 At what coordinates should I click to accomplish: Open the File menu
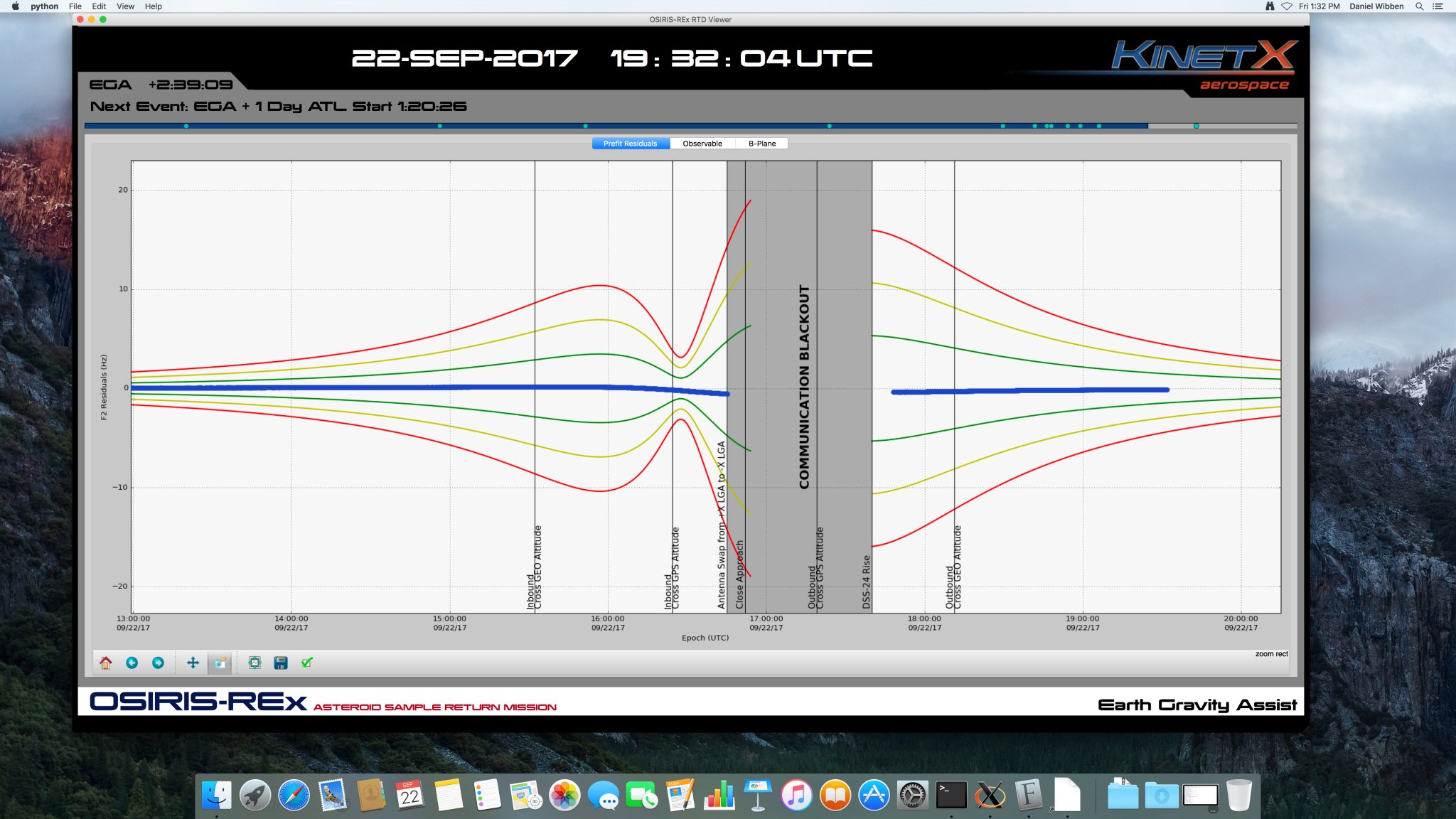pos(75,6)
